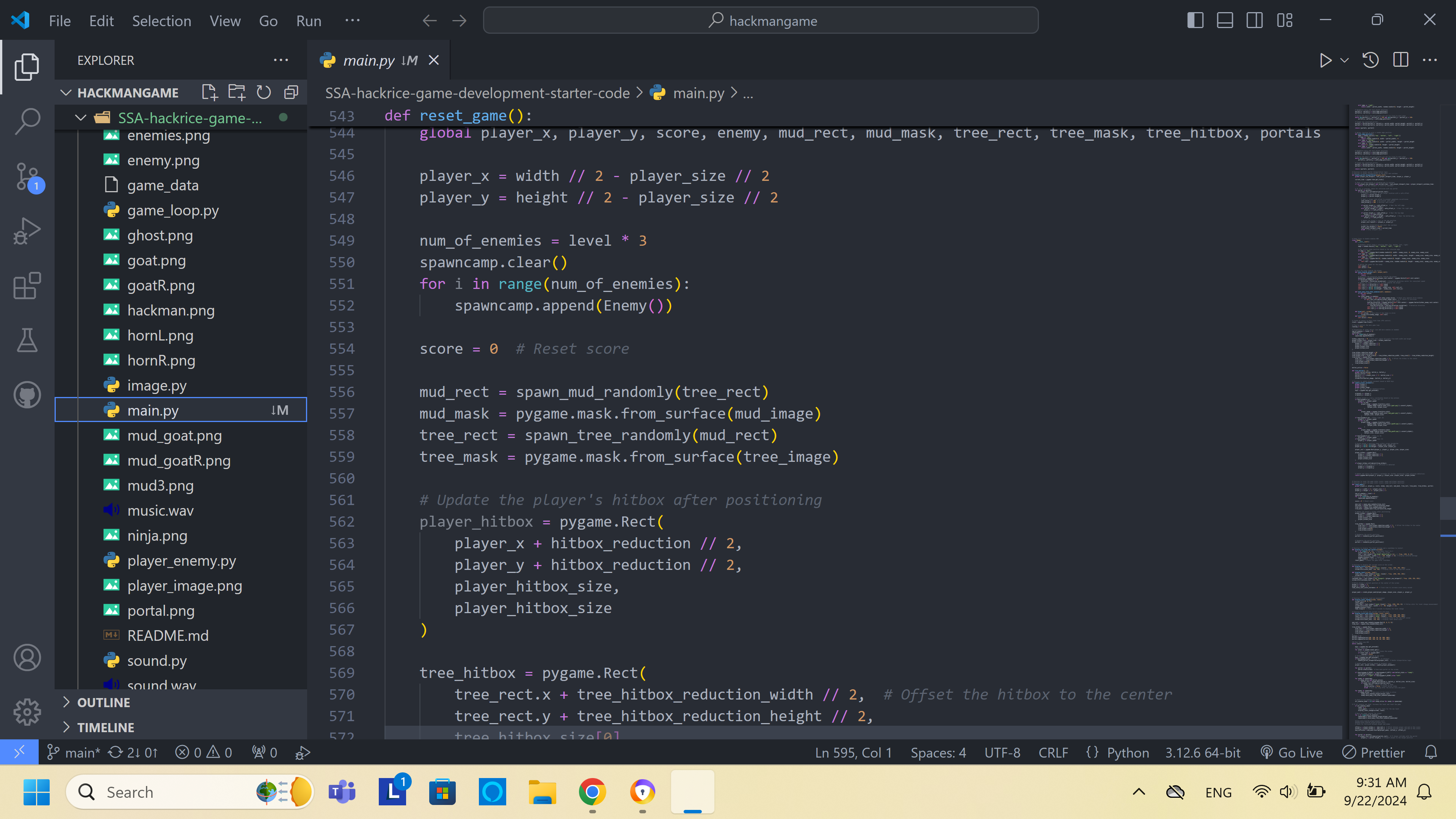The height and width of the screenshot is (819, 1456).
Task: Close the main.py editor tab
Action: [433, 60]
